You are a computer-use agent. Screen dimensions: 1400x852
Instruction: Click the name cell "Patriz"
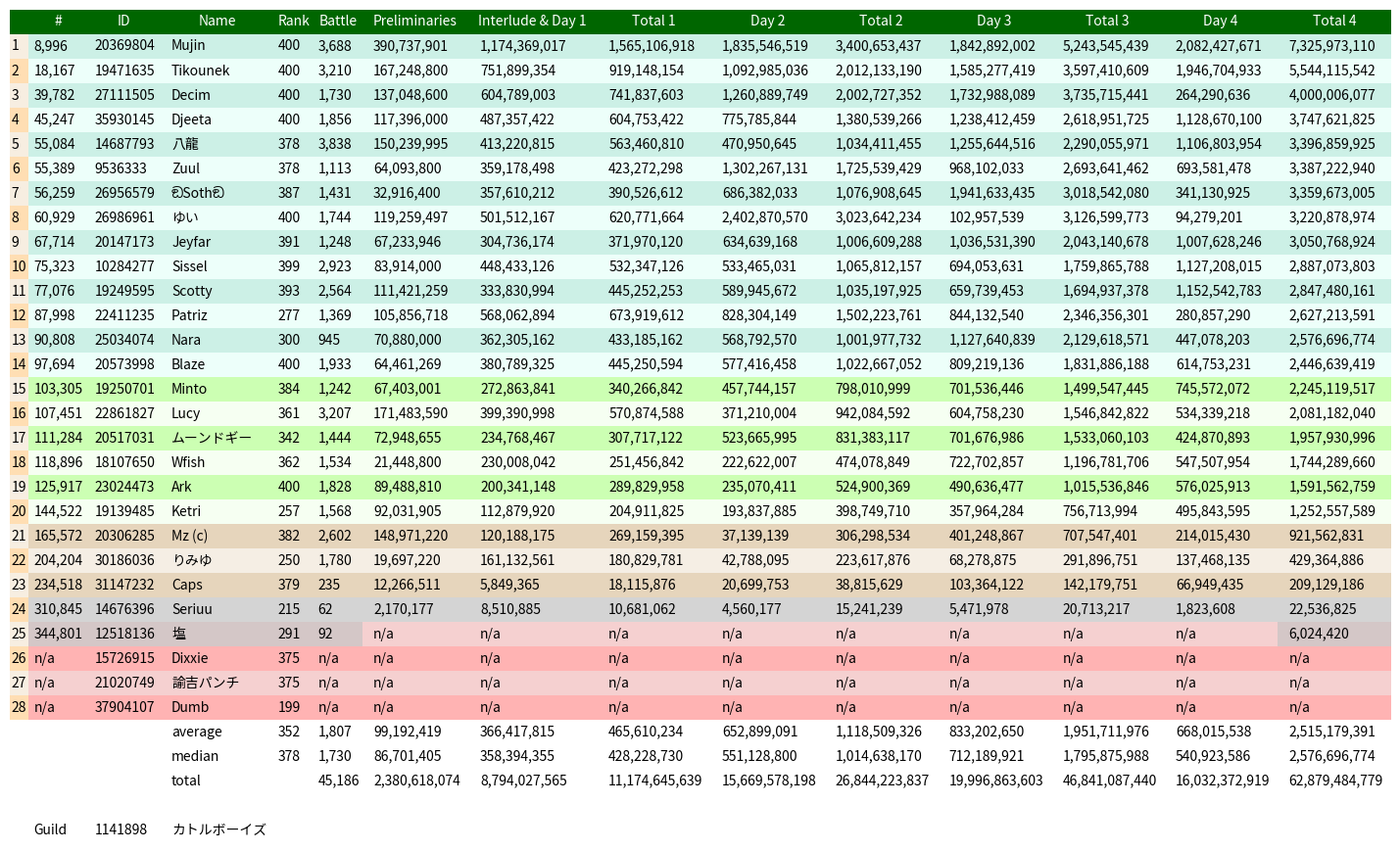[x=190, y=315]
